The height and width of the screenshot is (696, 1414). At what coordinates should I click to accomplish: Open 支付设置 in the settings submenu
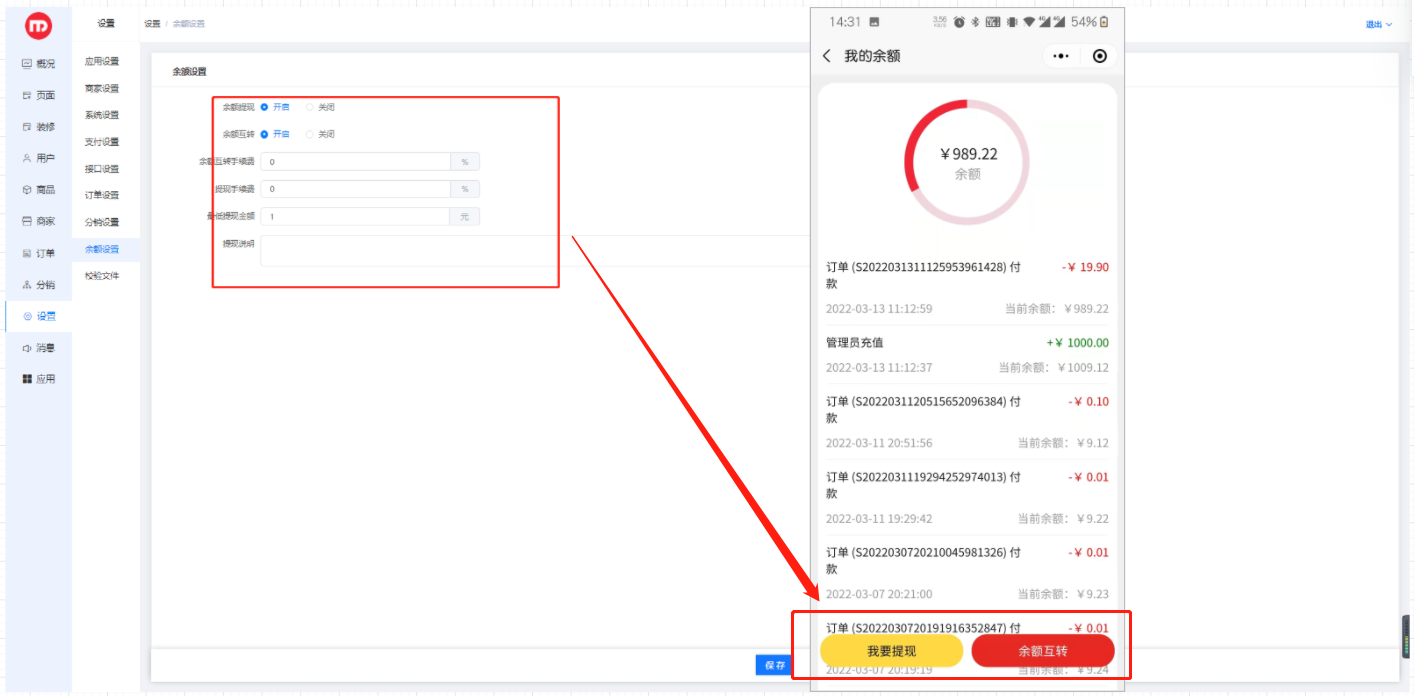[x=102, y=142]
